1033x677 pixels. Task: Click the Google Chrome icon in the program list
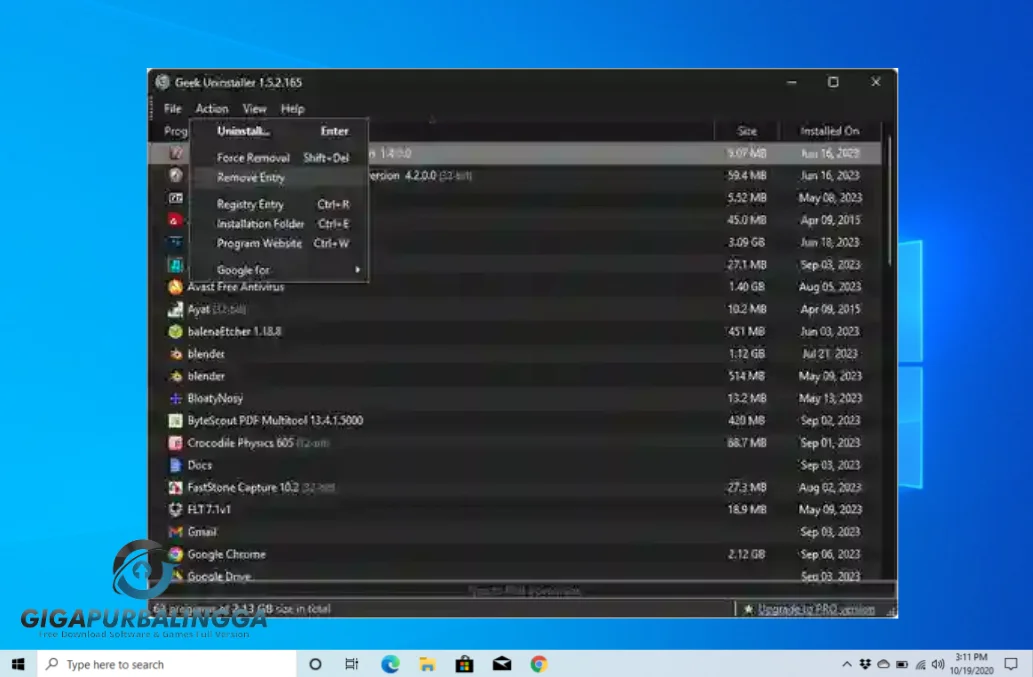176,554
